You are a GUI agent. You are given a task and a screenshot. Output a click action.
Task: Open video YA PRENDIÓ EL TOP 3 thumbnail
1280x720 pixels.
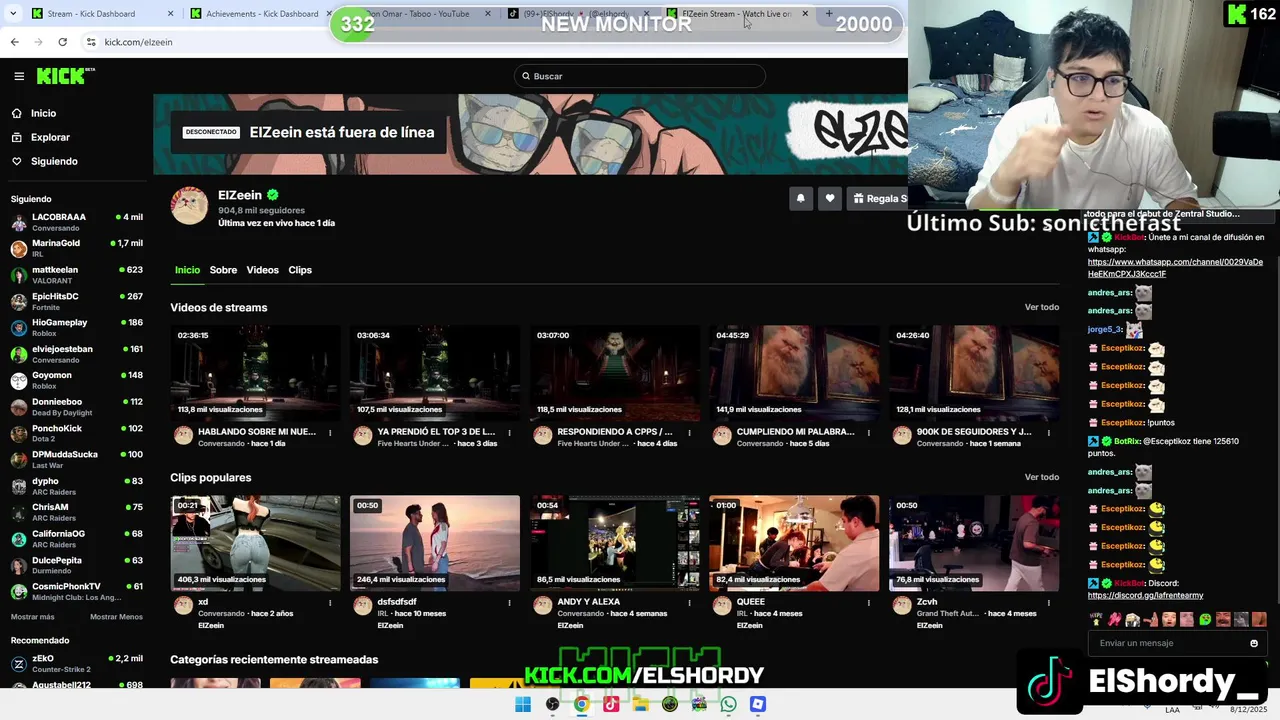tap(435, 373)
